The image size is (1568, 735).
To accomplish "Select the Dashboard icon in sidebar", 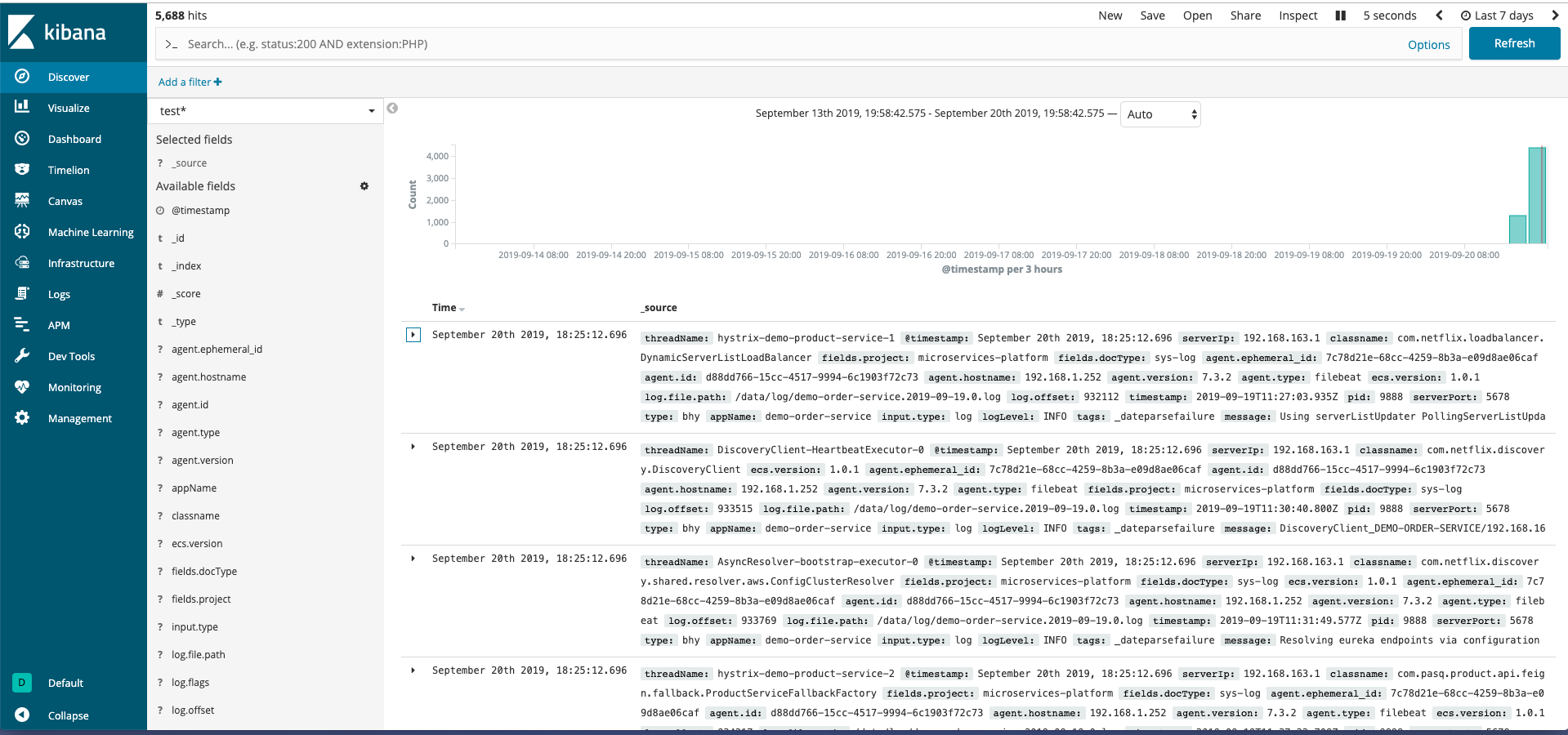I will [x=75, y=138].
